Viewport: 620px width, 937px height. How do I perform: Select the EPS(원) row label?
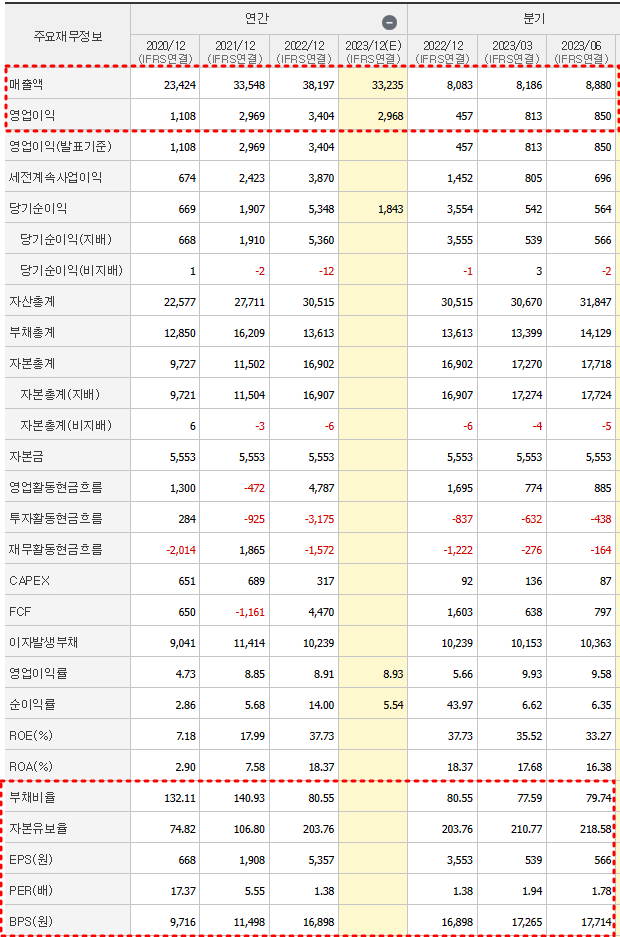coord(30,860)
